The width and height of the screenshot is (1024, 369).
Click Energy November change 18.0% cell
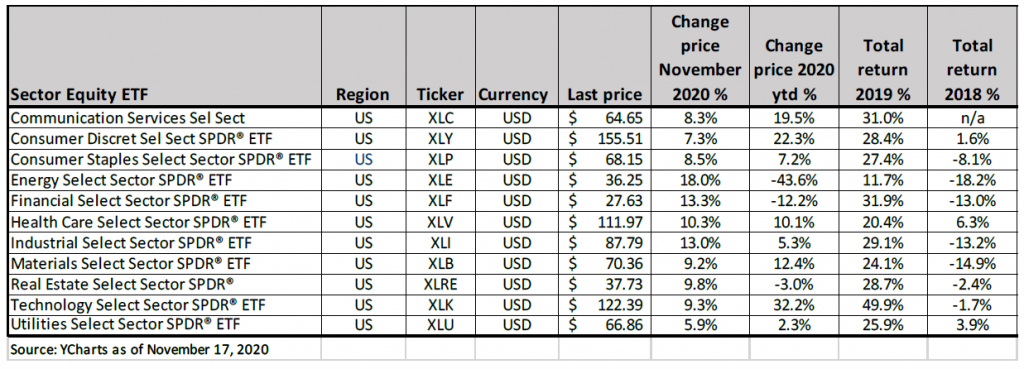697,179
